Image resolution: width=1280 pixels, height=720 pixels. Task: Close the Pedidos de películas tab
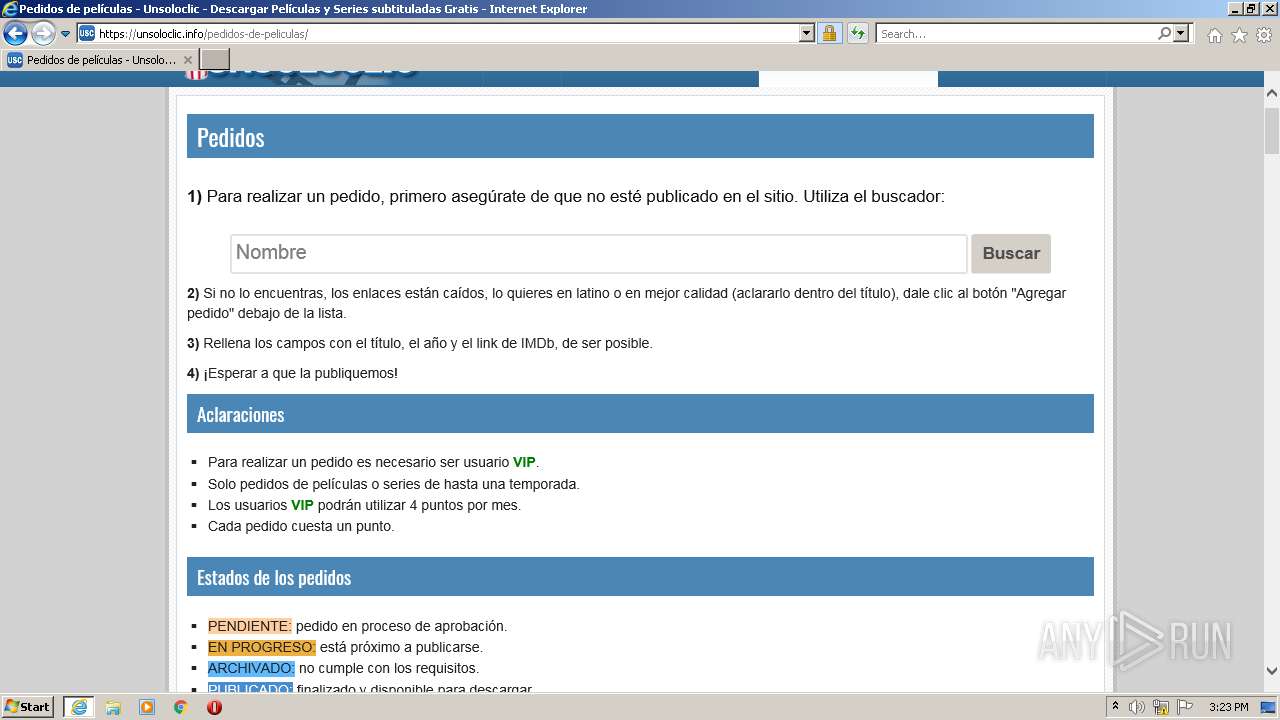pos(187,60)
